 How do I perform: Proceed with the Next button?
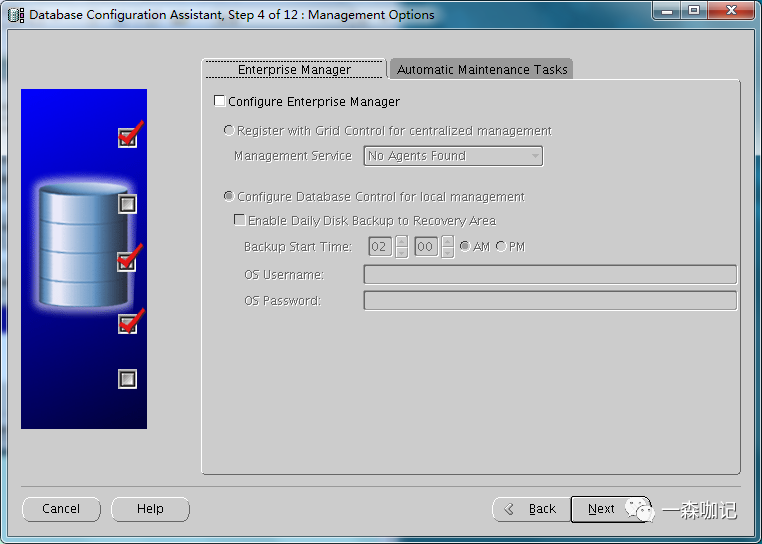(x=611, y=509)
